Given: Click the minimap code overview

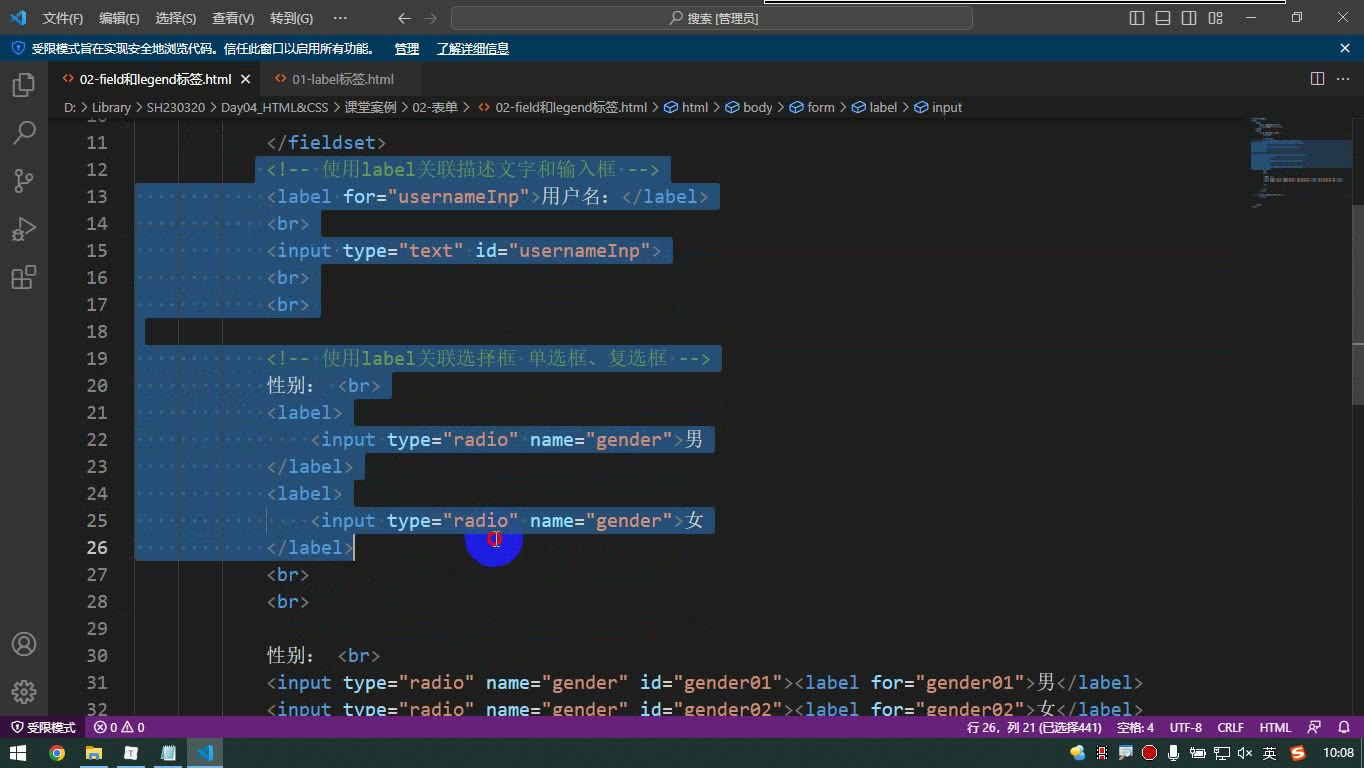Looking at the screenshot, I should pyautogui.click(x=1299, y=160).
